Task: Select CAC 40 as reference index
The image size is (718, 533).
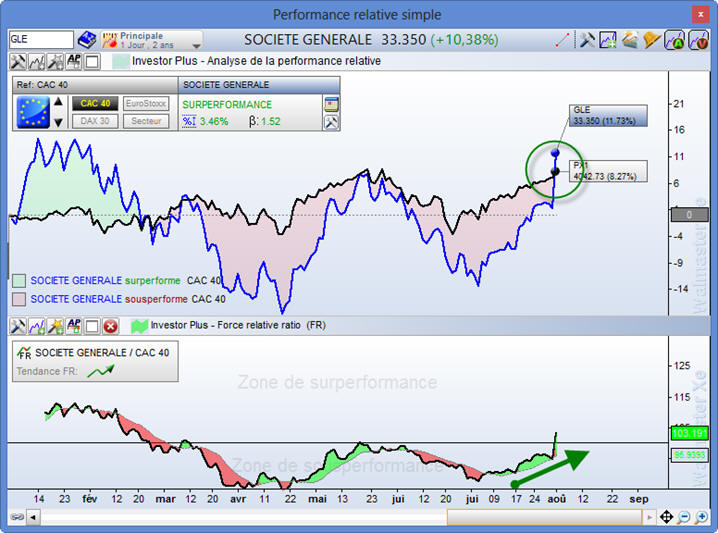Action: (95, 103)
